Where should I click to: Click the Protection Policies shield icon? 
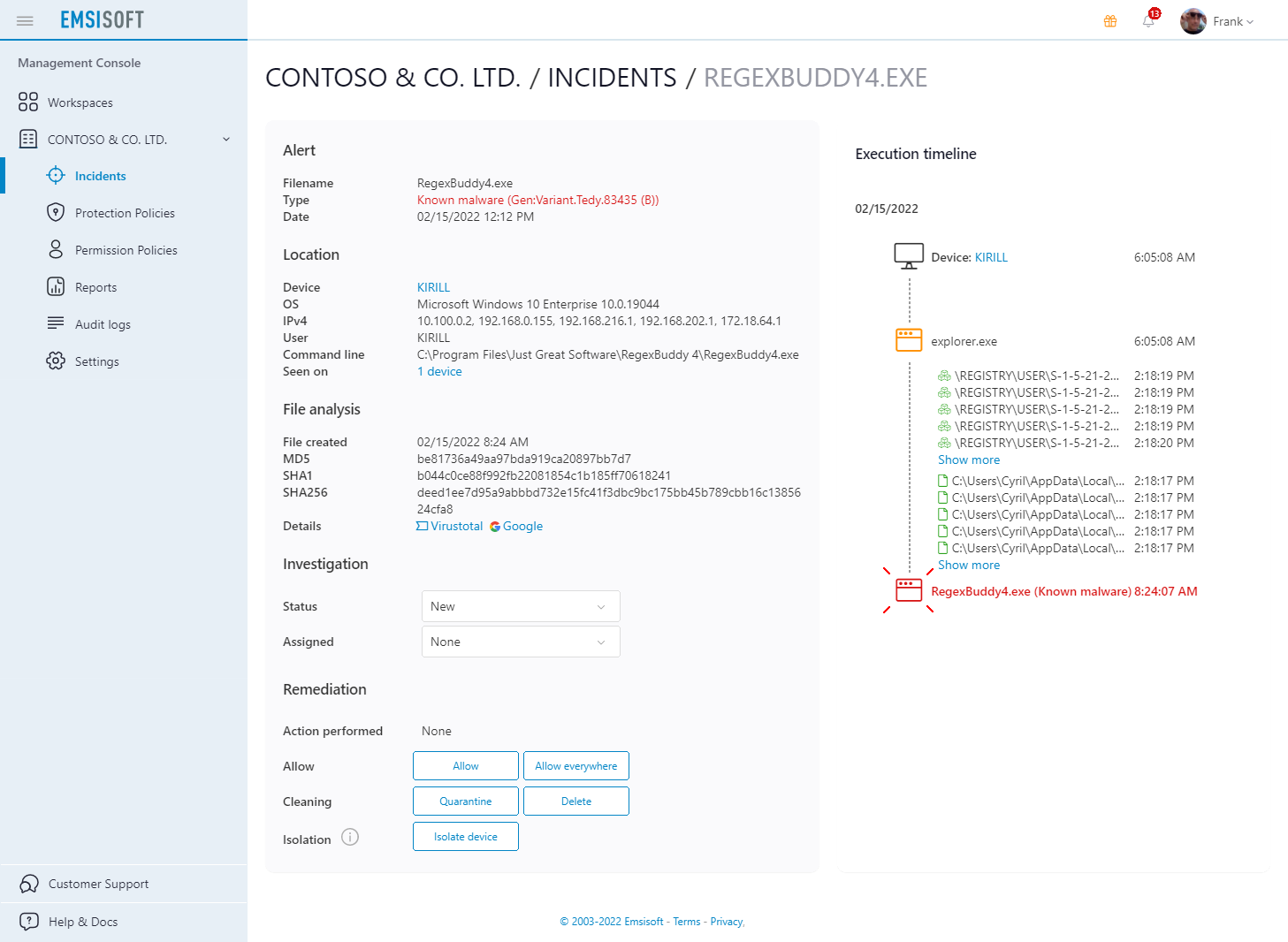56,212
